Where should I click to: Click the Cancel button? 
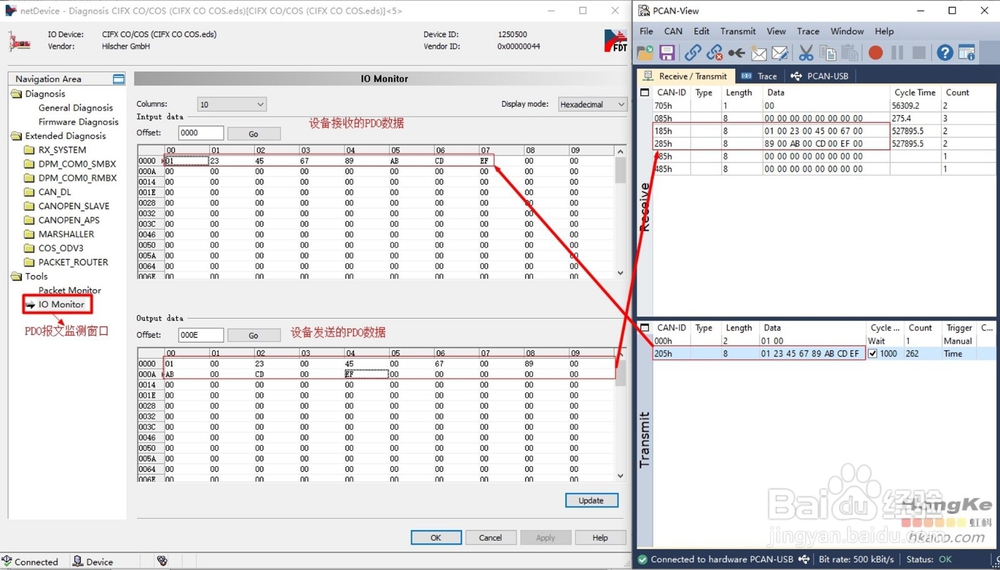click(490, 537)
